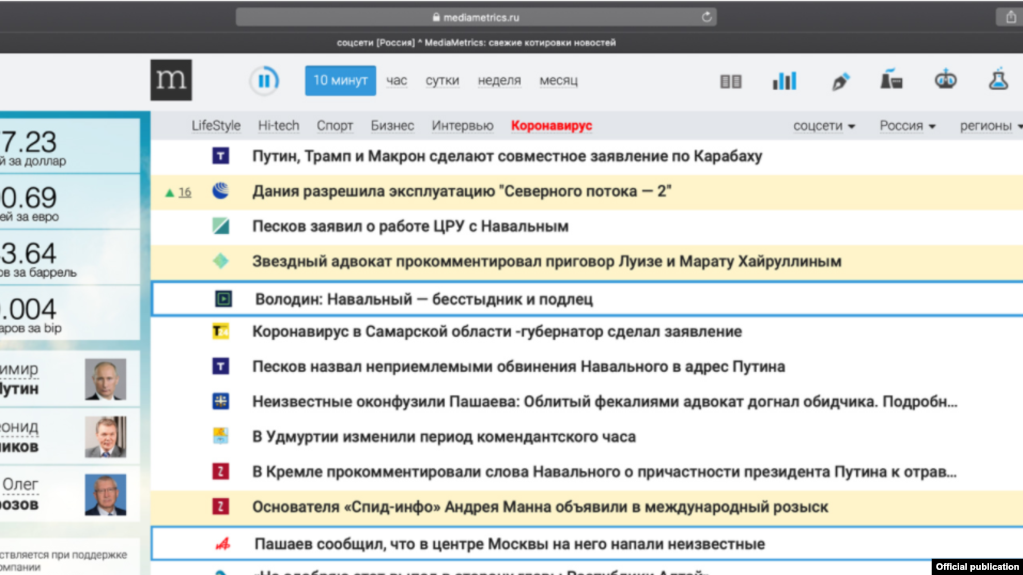Select the MediaMetrics browser tab title
This screenshot has height=575, width=1023.
476,42
